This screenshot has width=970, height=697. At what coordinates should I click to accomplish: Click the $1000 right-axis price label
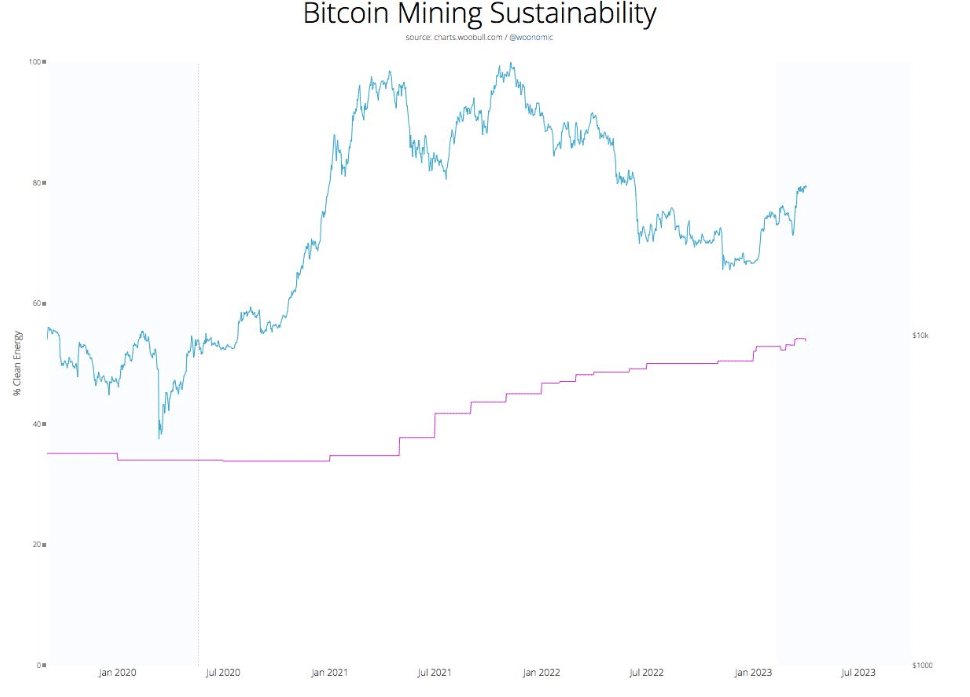pos(923,665)
